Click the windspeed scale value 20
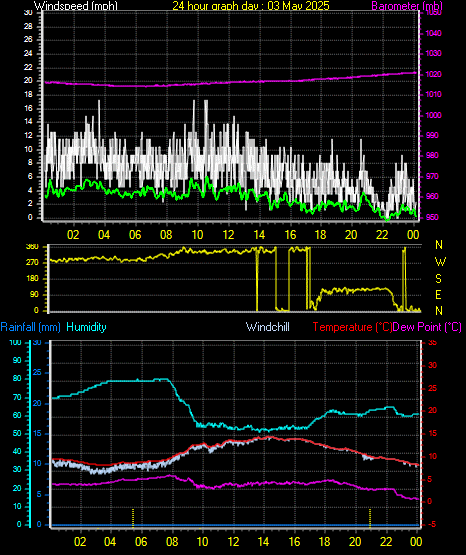This screenshot has width=466, height=555. click(x=28, y=80)
